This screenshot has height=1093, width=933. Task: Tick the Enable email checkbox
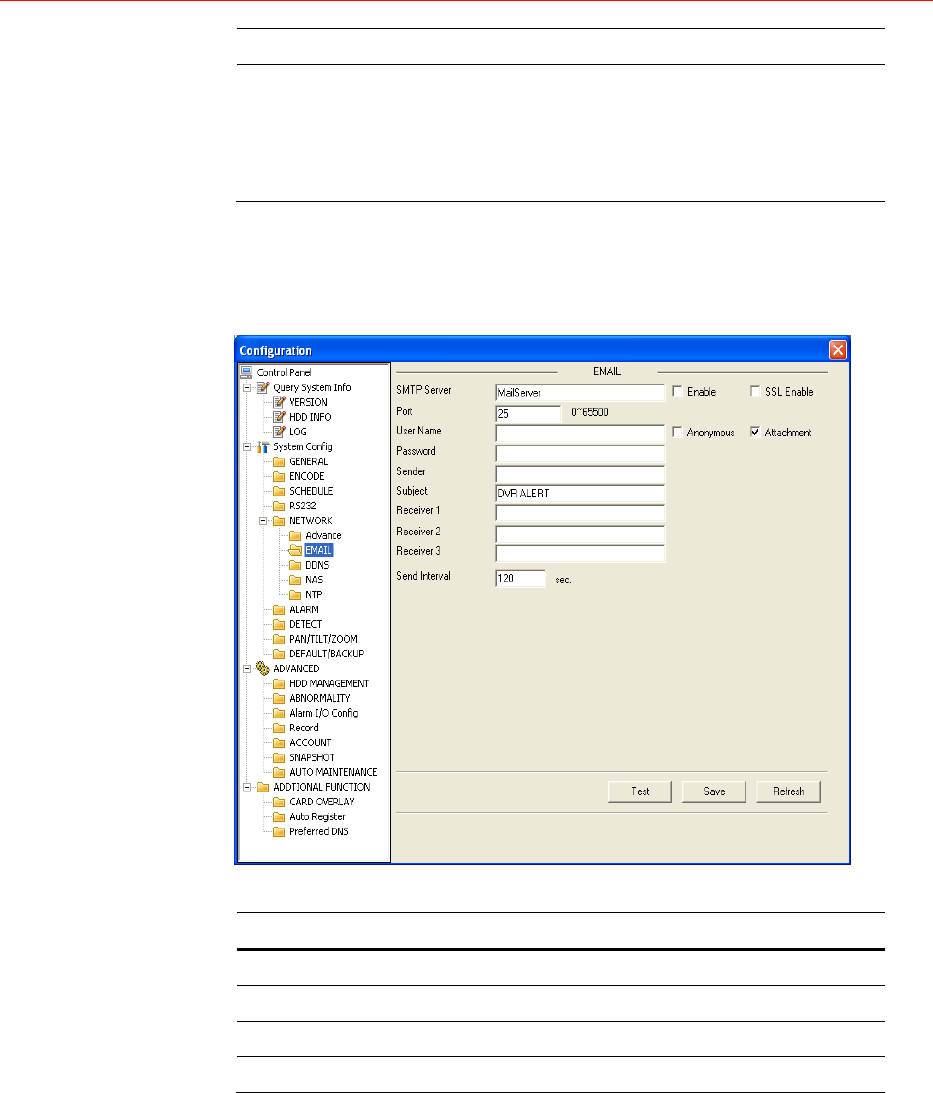pos(677,392)
